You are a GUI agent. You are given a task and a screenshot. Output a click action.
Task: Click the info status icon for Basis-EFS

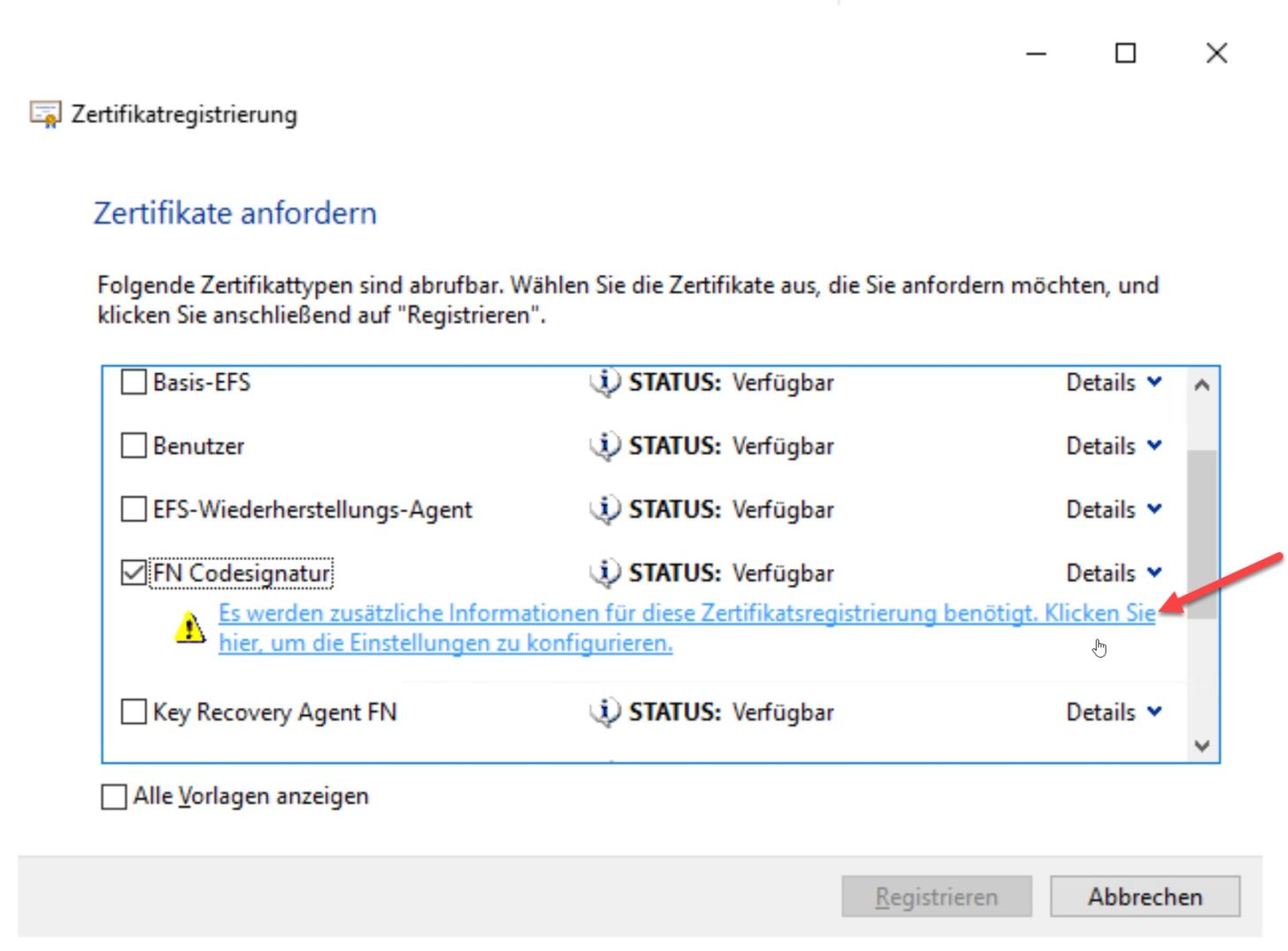605,383
